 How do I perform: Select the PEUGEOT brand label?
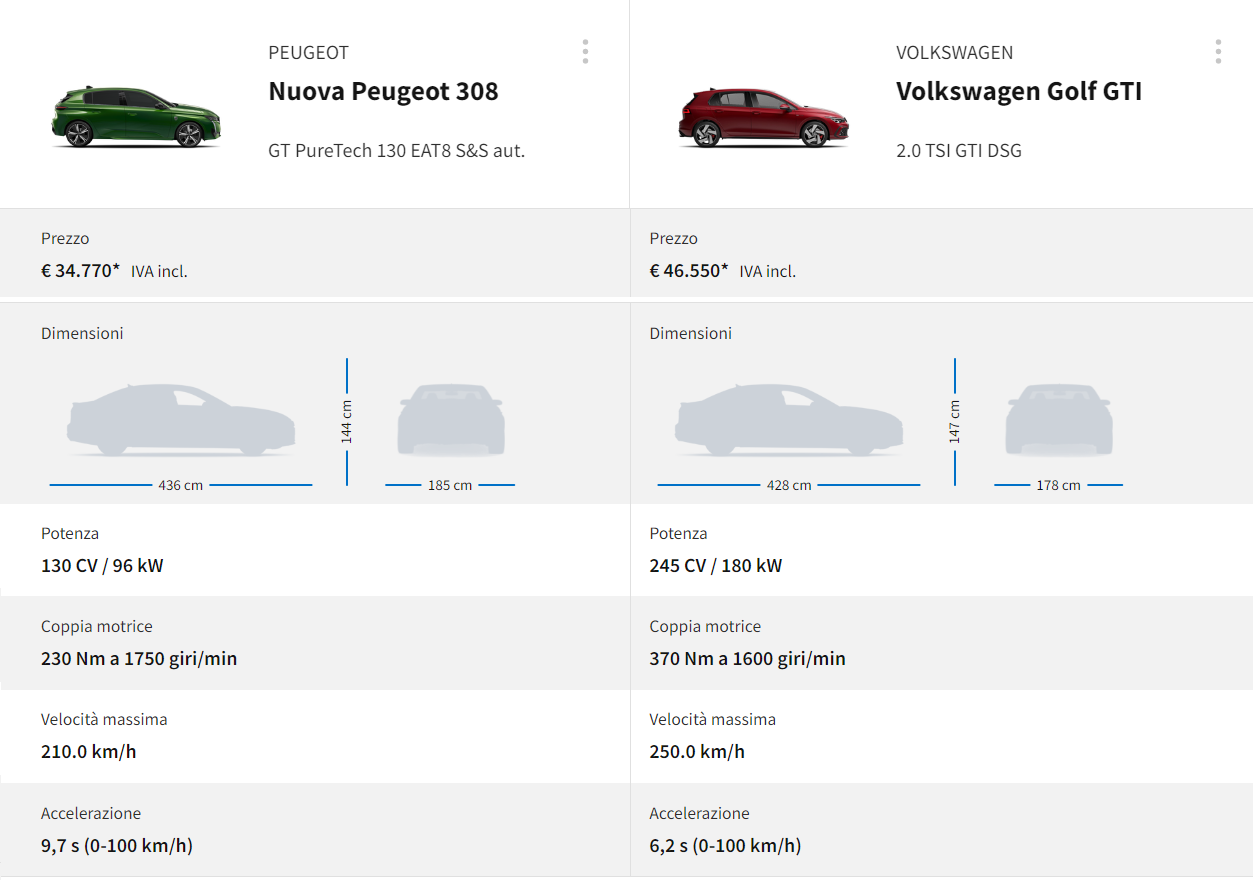308,53
